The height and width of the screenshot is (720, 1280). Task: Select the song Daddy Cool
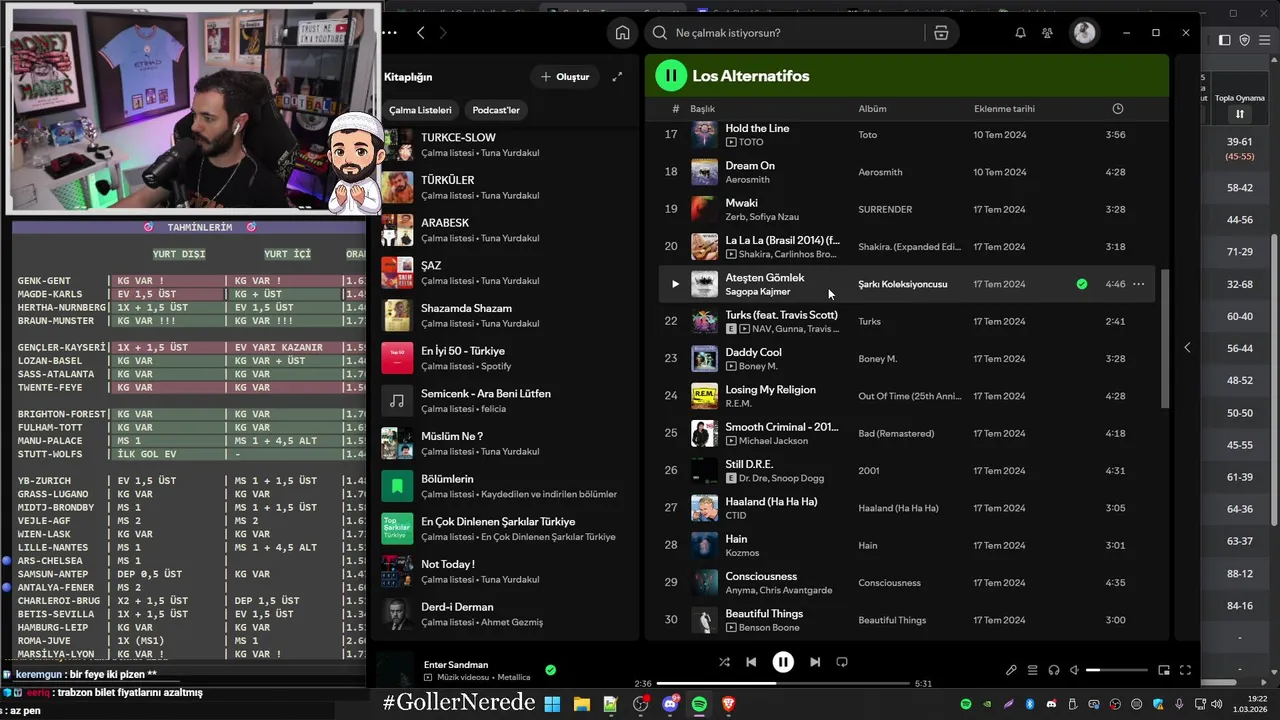click(753, 352)
